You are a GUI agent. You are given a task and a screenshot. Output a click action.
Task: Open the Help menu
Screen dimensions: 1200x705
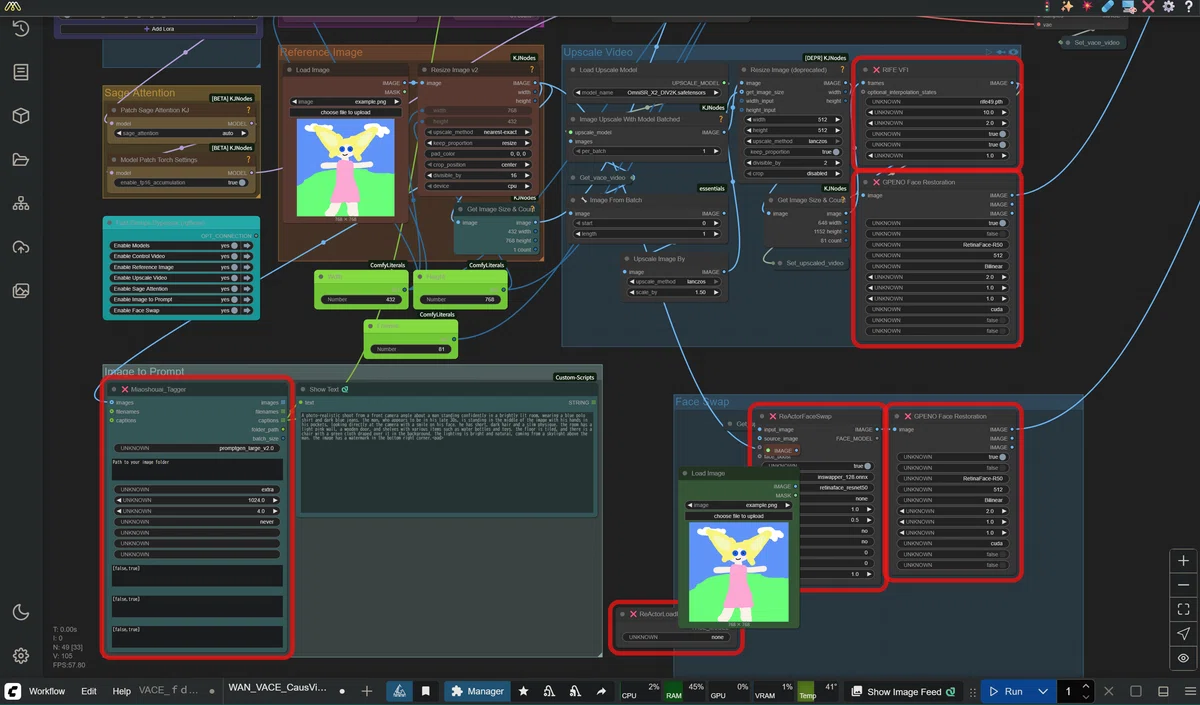coord(121,691)
